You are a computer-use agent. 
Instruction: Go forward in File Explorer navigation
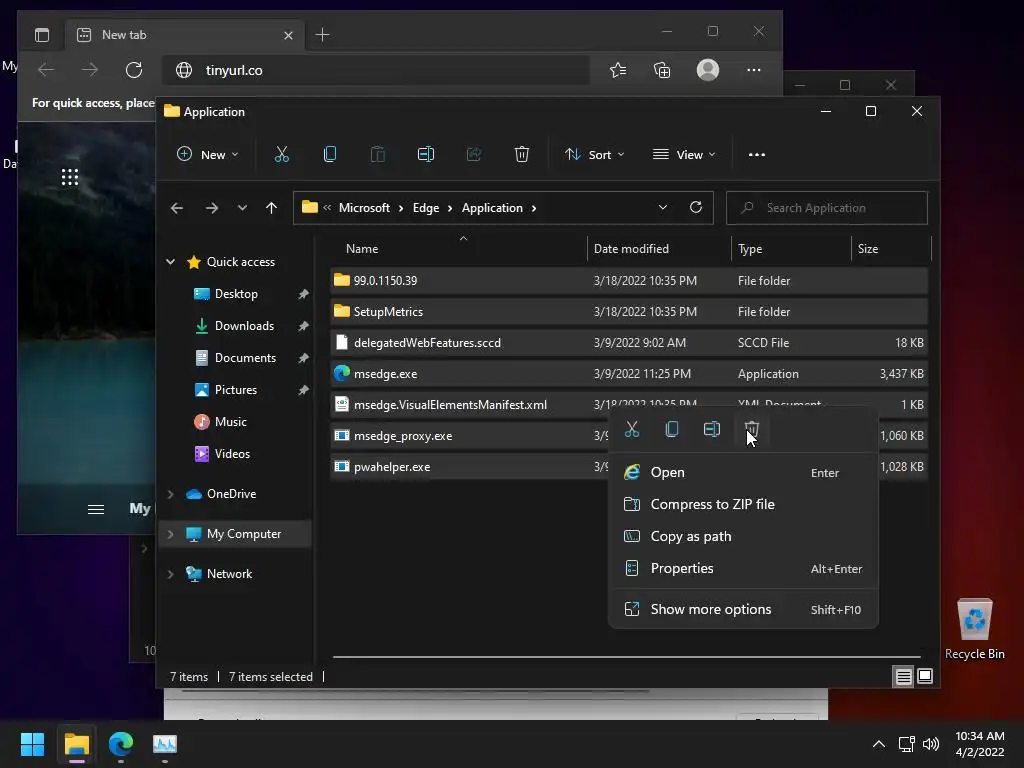[212, 208]
